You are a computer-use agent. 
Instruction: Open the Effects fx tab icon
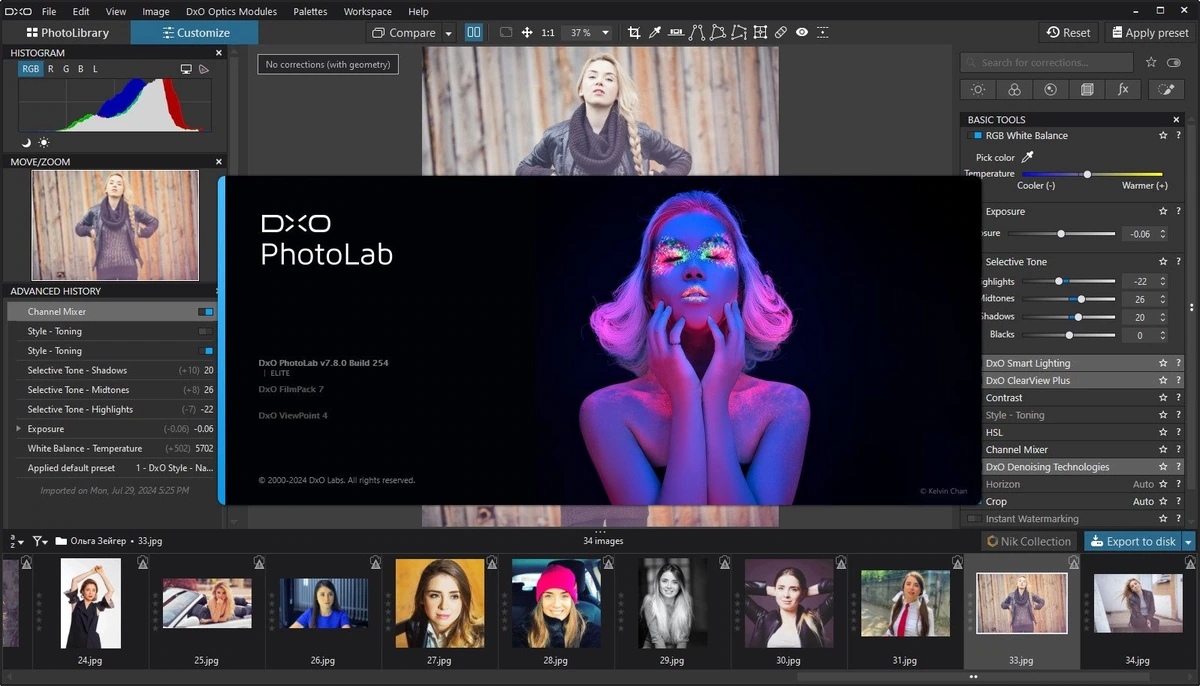(x=1123, y=90)
